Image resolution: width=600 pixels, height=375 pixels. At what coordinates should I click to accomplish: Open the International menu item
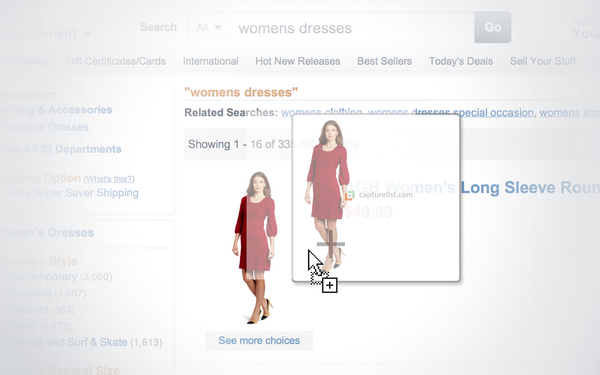210,61
